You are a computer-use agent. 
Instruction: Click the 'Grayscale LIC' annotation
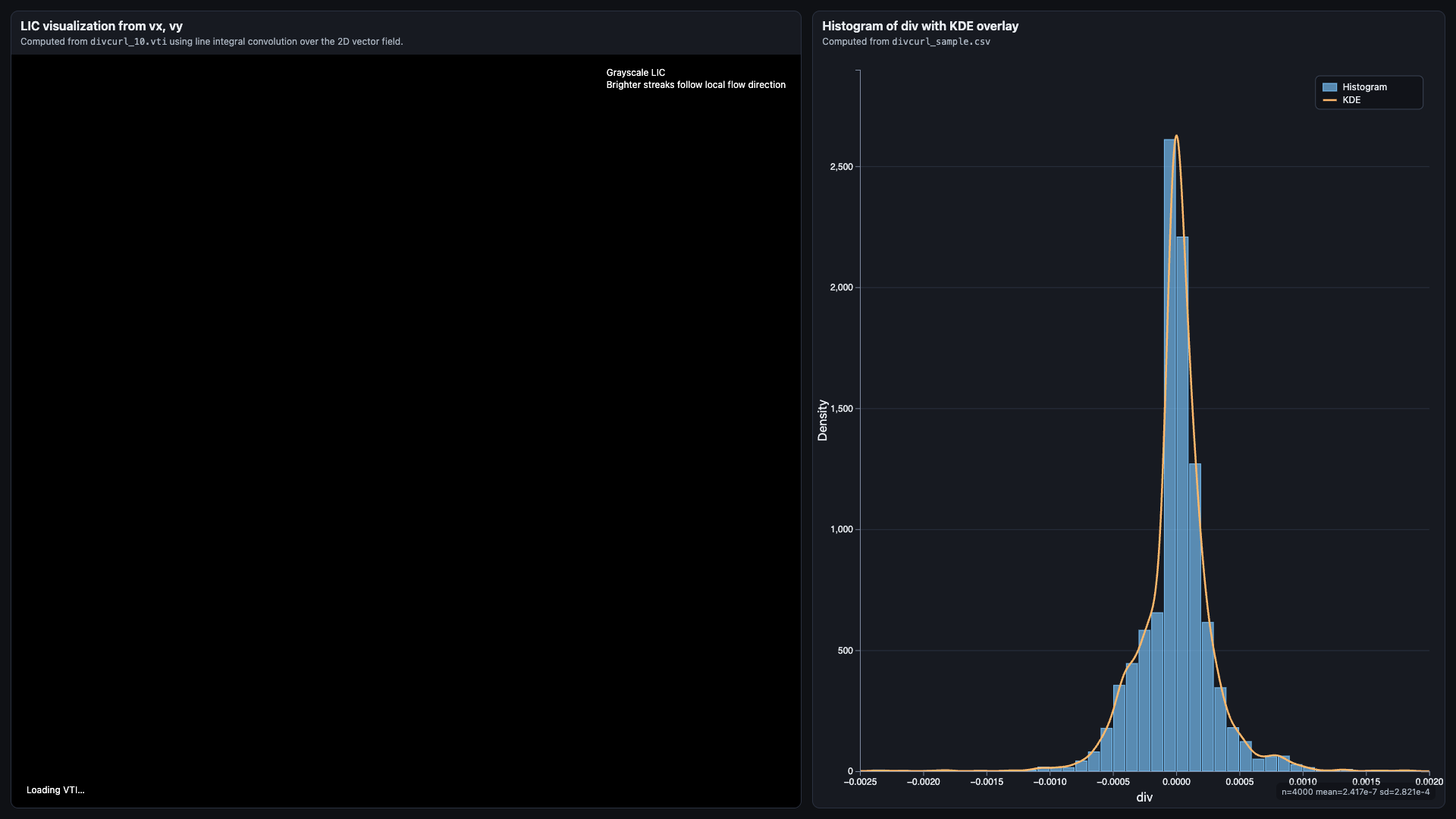(635, 73)
